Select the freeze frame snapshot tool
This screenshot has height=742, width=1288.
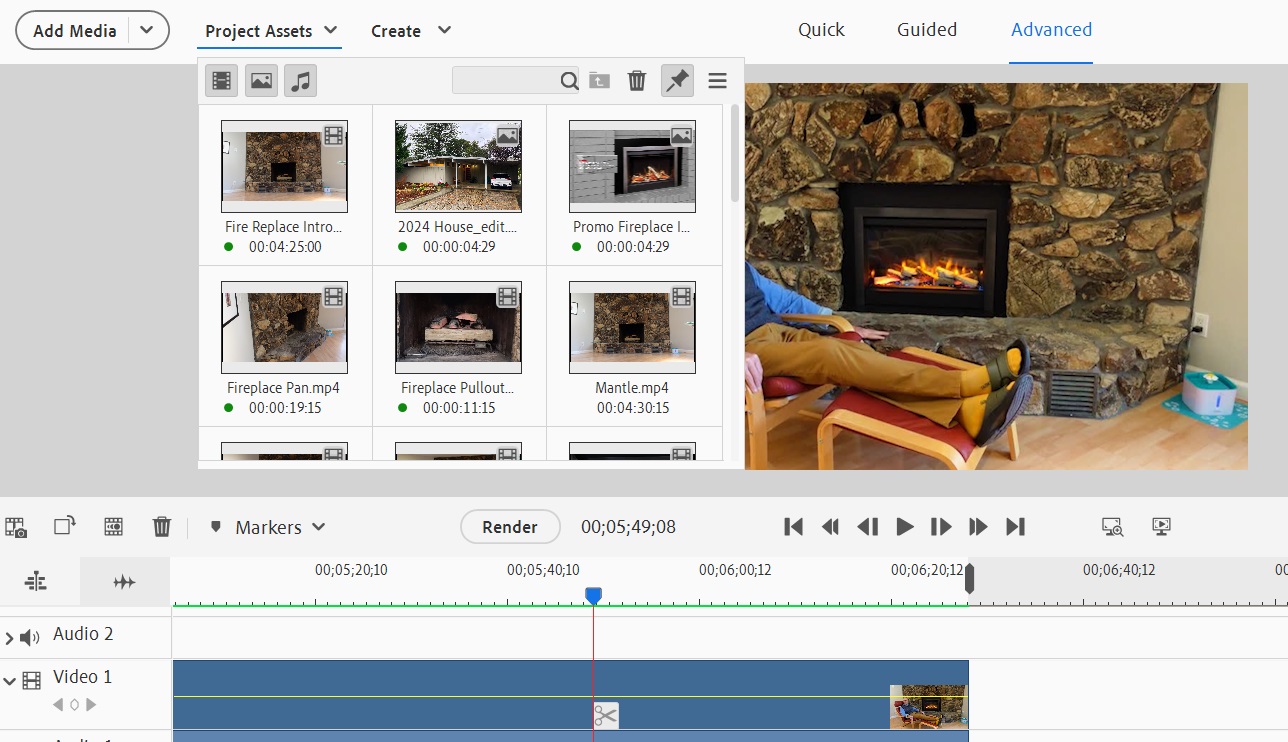coord(15,527)
